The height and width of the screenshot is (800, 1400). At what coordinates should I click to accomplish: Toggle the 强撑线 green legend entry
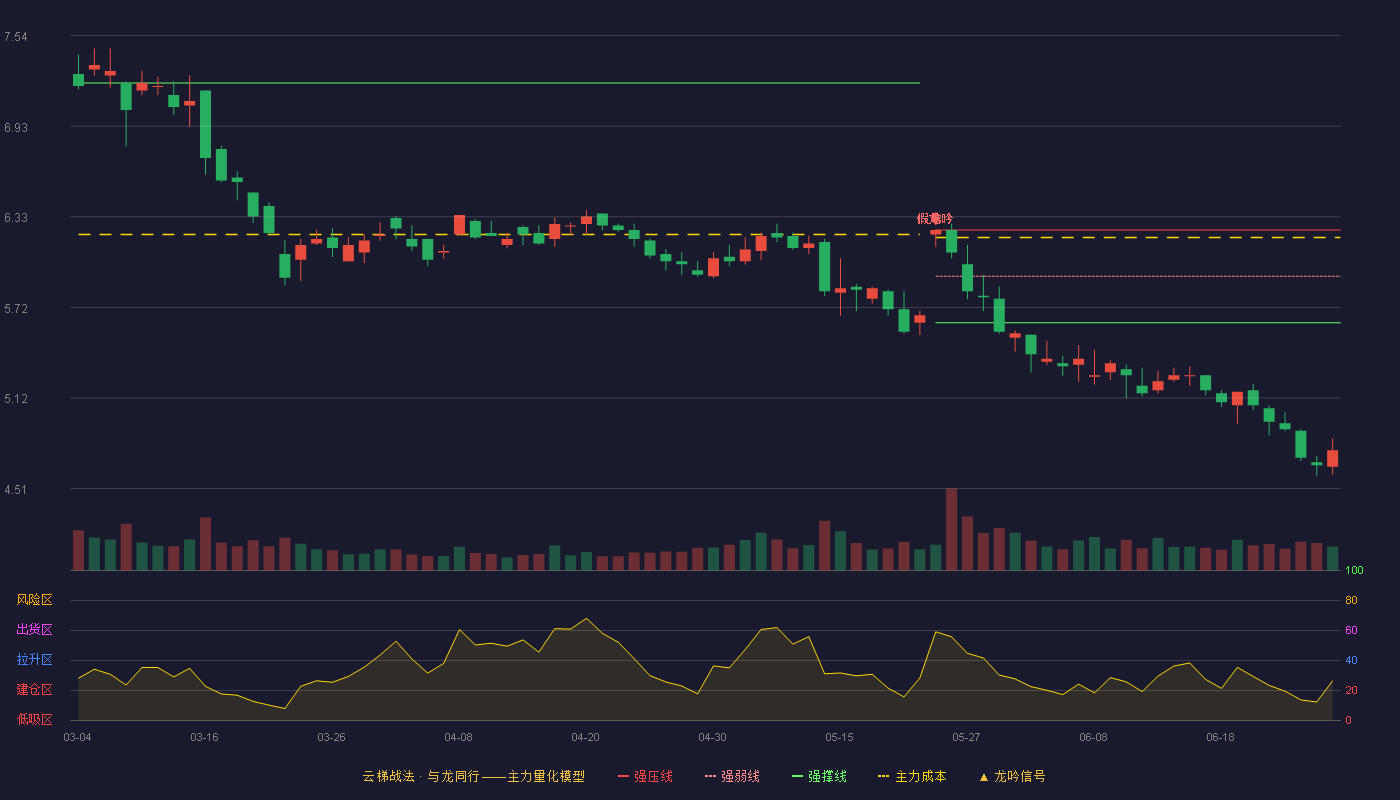click(819, 776)
